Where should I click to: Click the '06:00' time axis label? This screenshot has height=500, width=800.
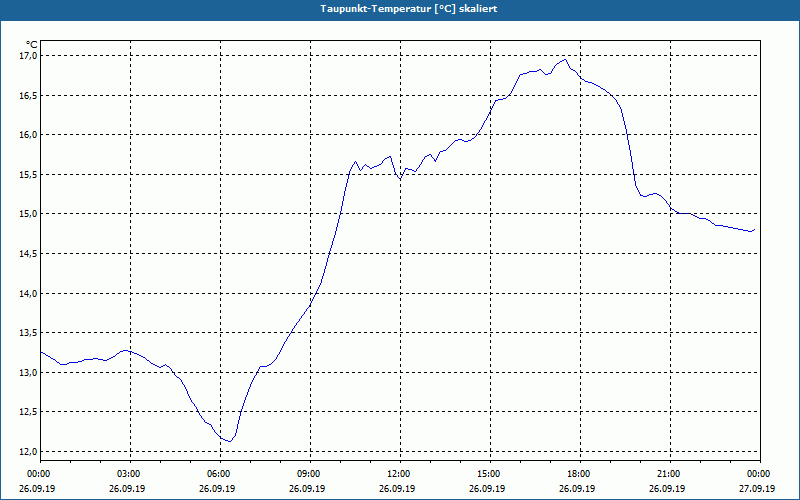click(x=219, y=474)
